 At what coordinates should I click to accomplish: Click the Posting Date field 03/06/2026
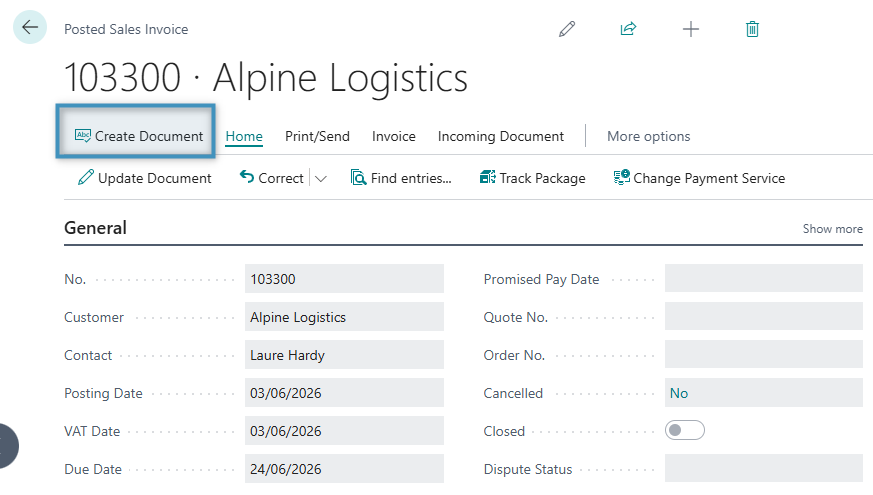click(x=344, y=393)
